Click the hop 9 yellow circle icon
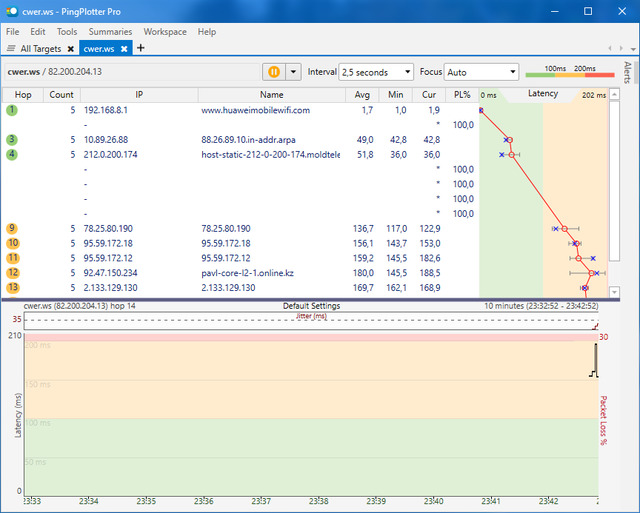 pyautogui.click(x=12, y=228)
